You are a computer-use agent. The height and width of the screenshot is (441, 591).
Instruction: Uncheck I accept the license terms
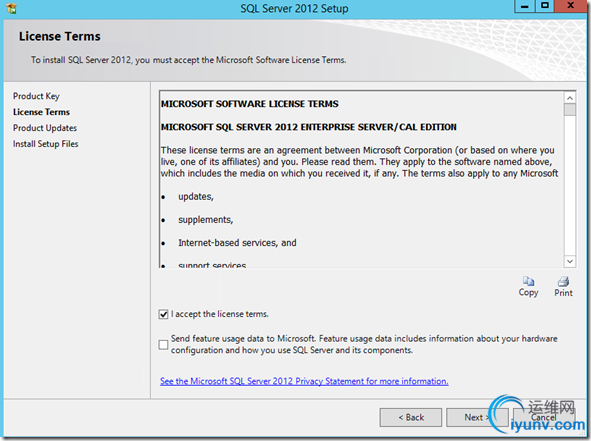tap(163, 314)
